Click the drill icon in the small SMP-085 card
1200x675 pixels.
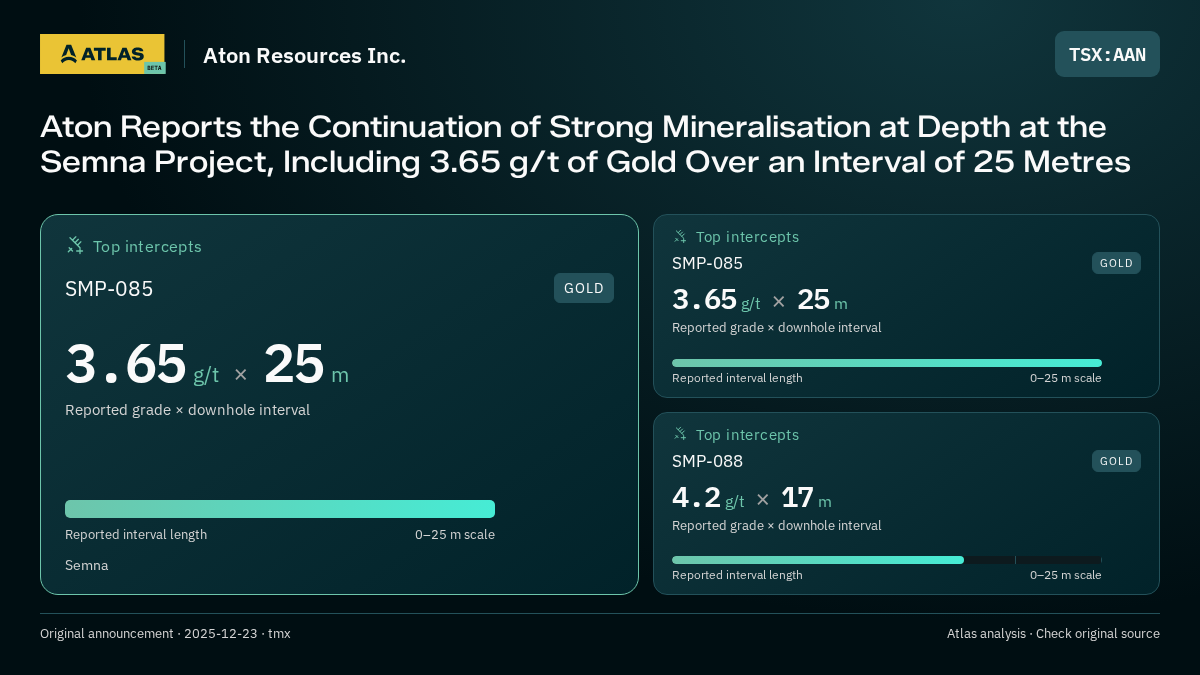[x=680, y=236]
